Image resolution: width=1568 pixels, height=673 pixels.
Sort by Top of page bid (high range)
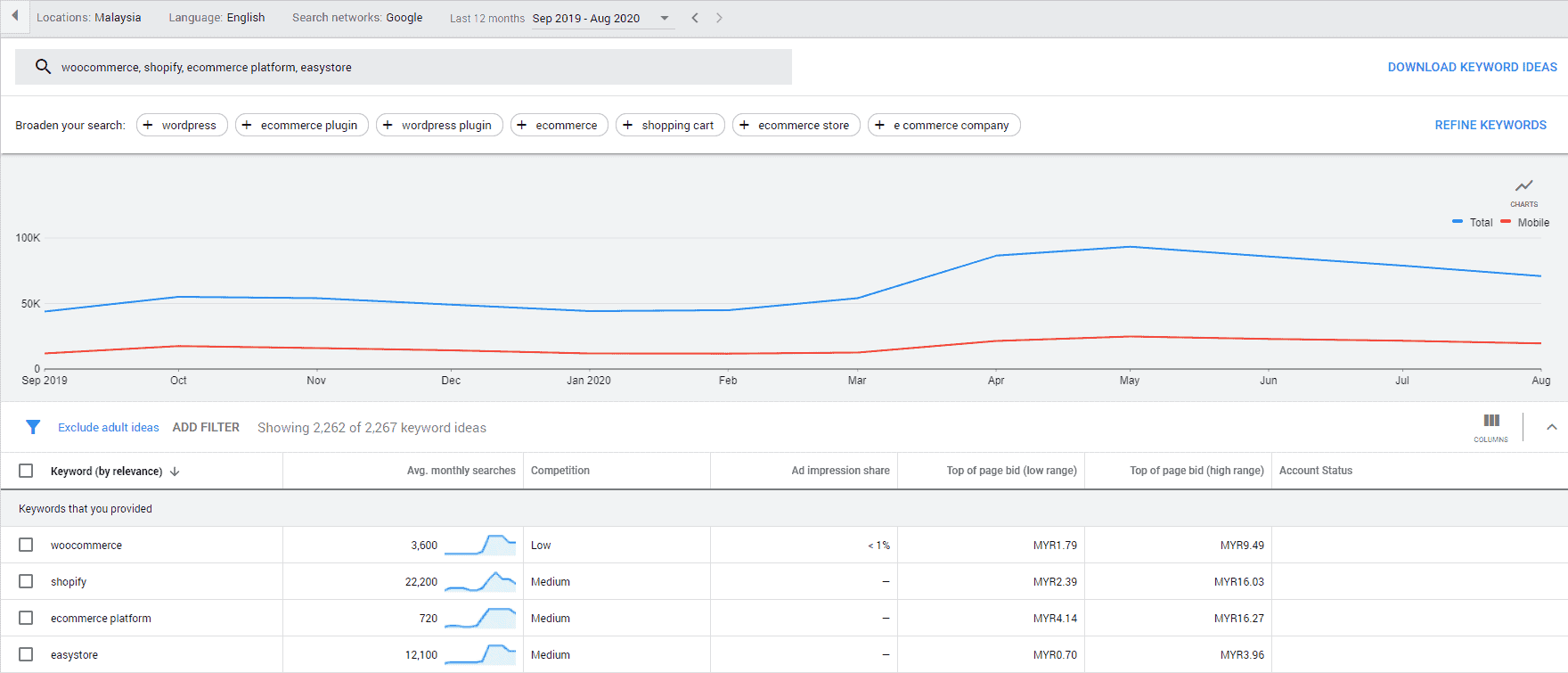tap(1196, 471)
